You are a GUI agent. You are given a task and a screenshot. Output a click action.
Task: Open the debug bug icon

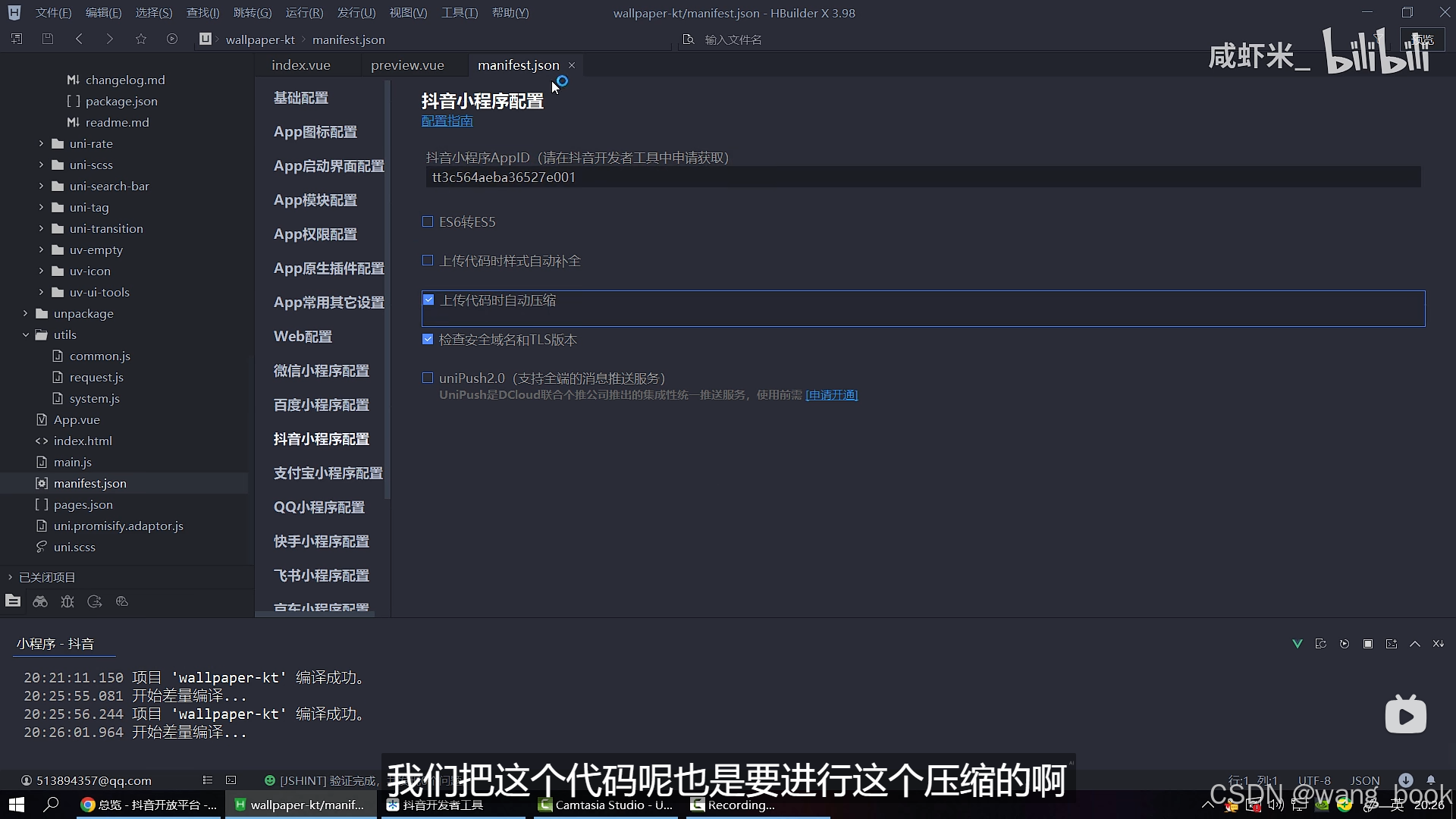tap(67, 601)
